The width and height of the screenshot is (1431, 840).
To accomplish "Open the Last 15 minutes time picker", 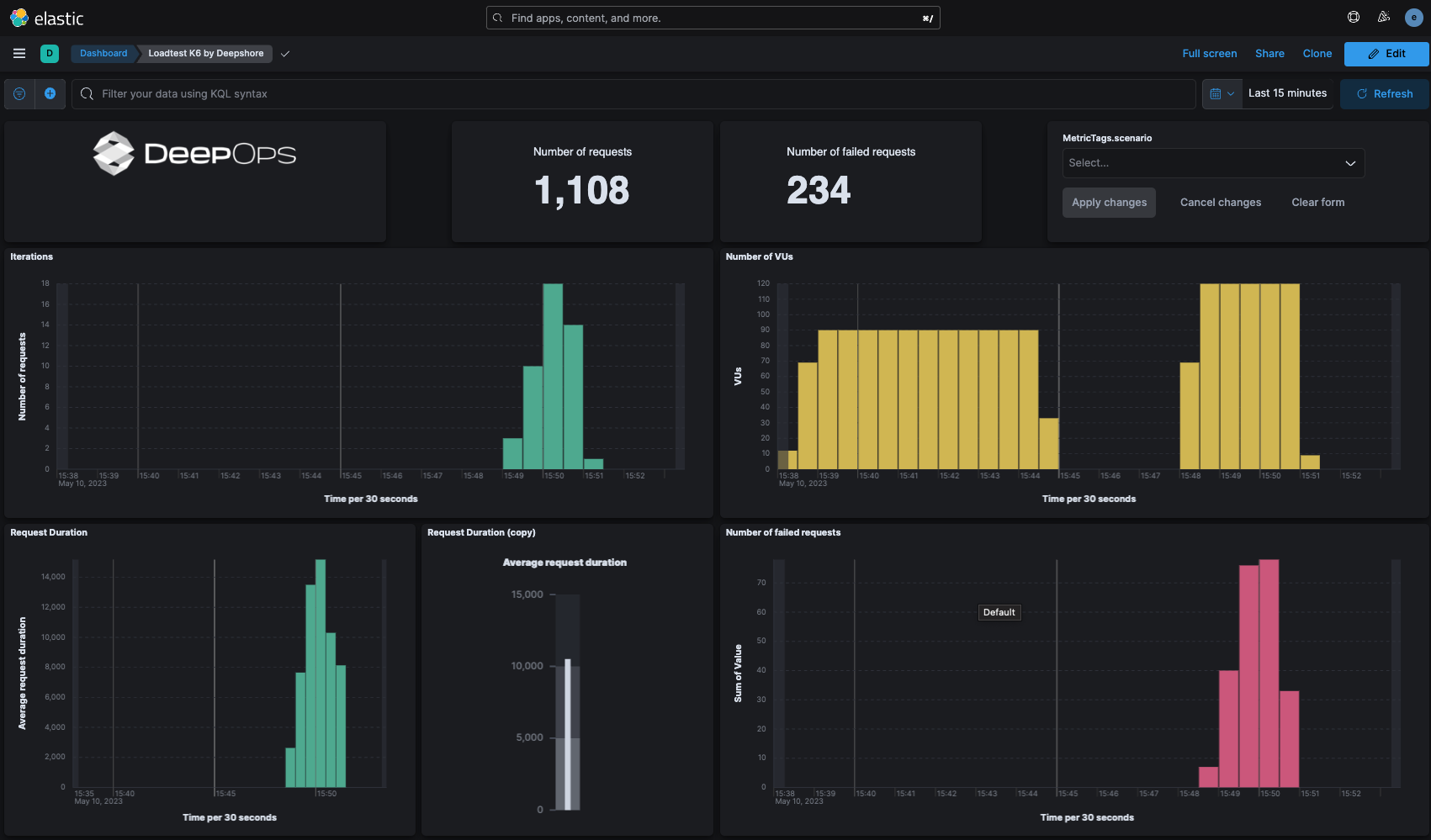I will point(1287,93).
